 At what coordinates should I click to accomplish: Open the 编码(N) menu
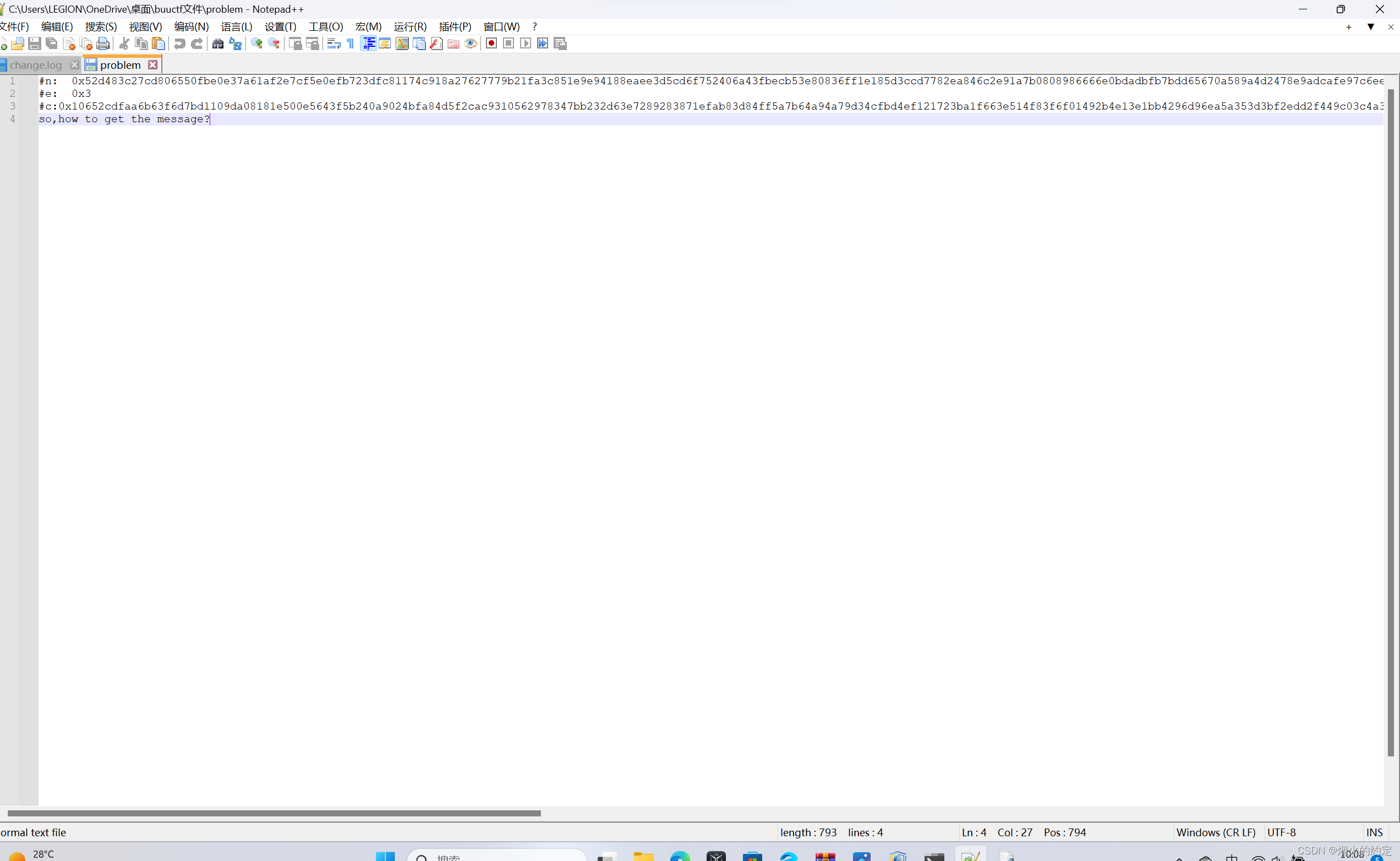pyautogui.click(x=191, y=27)
